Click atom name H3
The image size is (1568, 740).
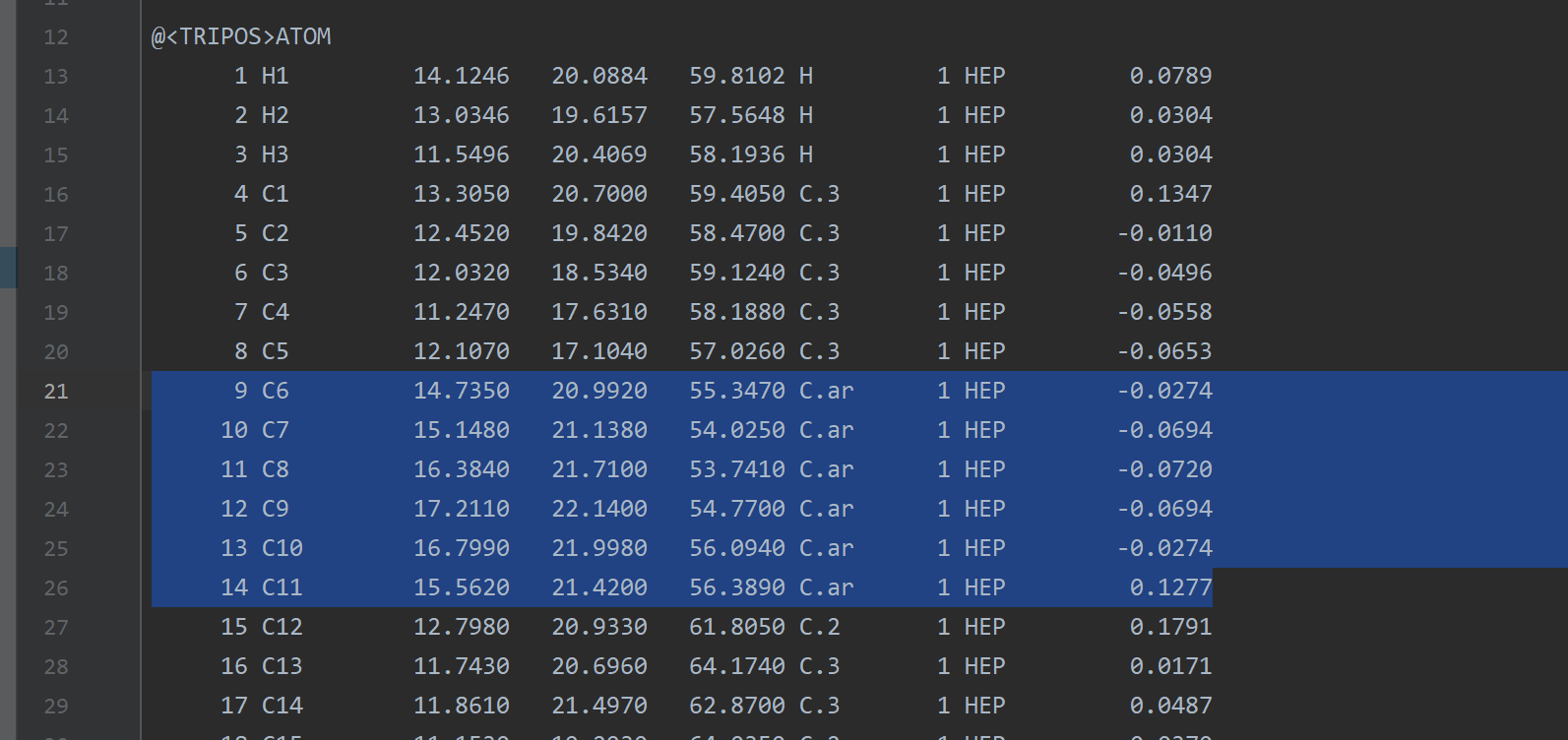[x=276, y=154]
